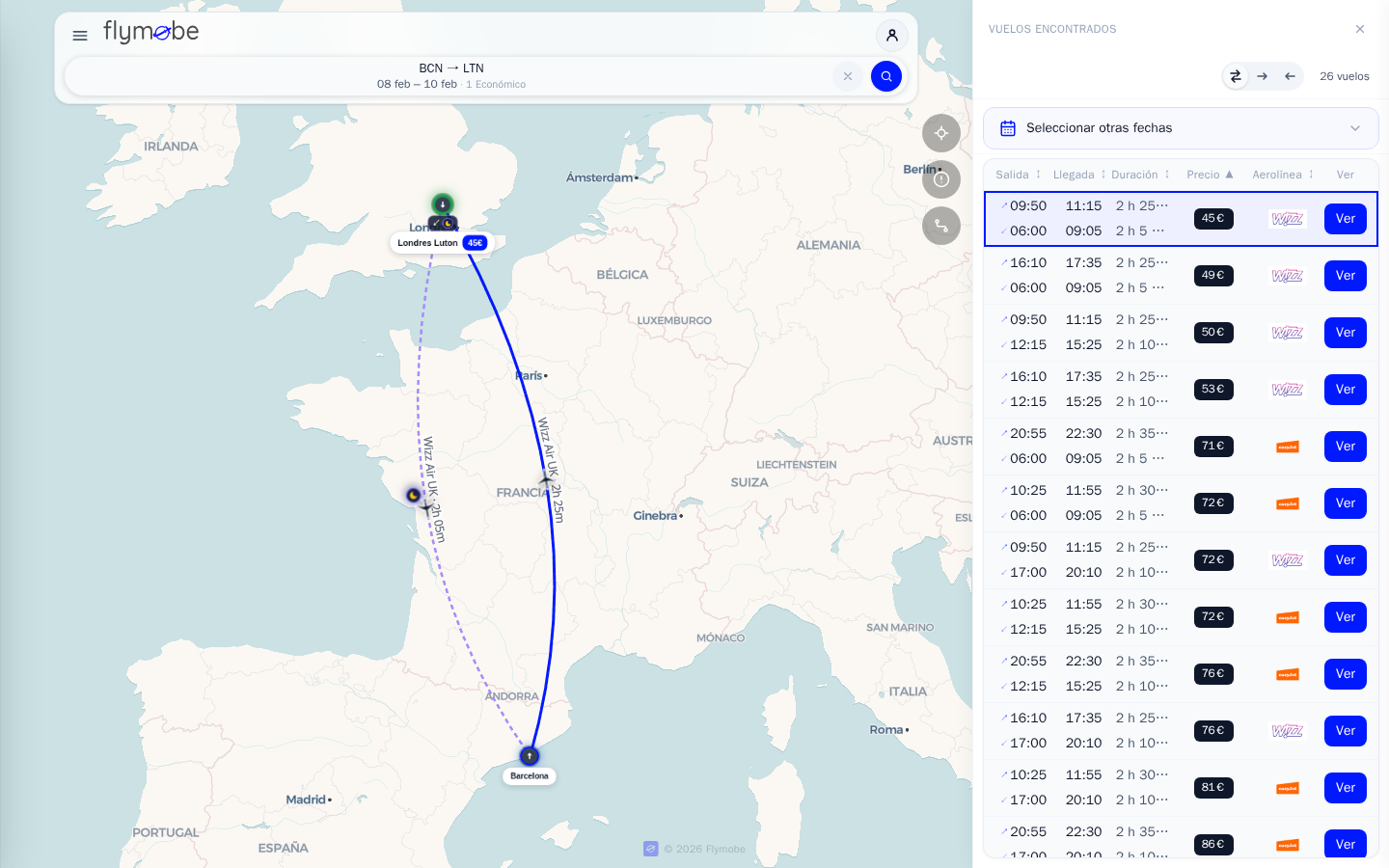Show round-trip flights with the two-arrow toggle
1389x868 pixels.
click(1236, 76)
